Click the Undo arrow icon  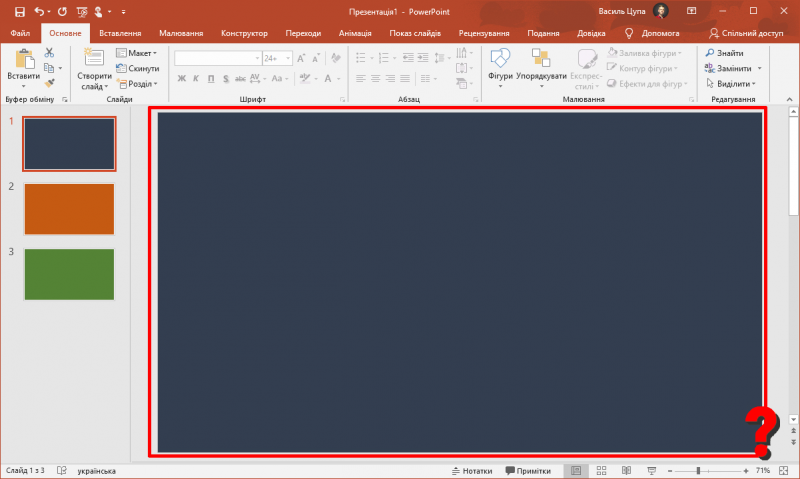40,11
